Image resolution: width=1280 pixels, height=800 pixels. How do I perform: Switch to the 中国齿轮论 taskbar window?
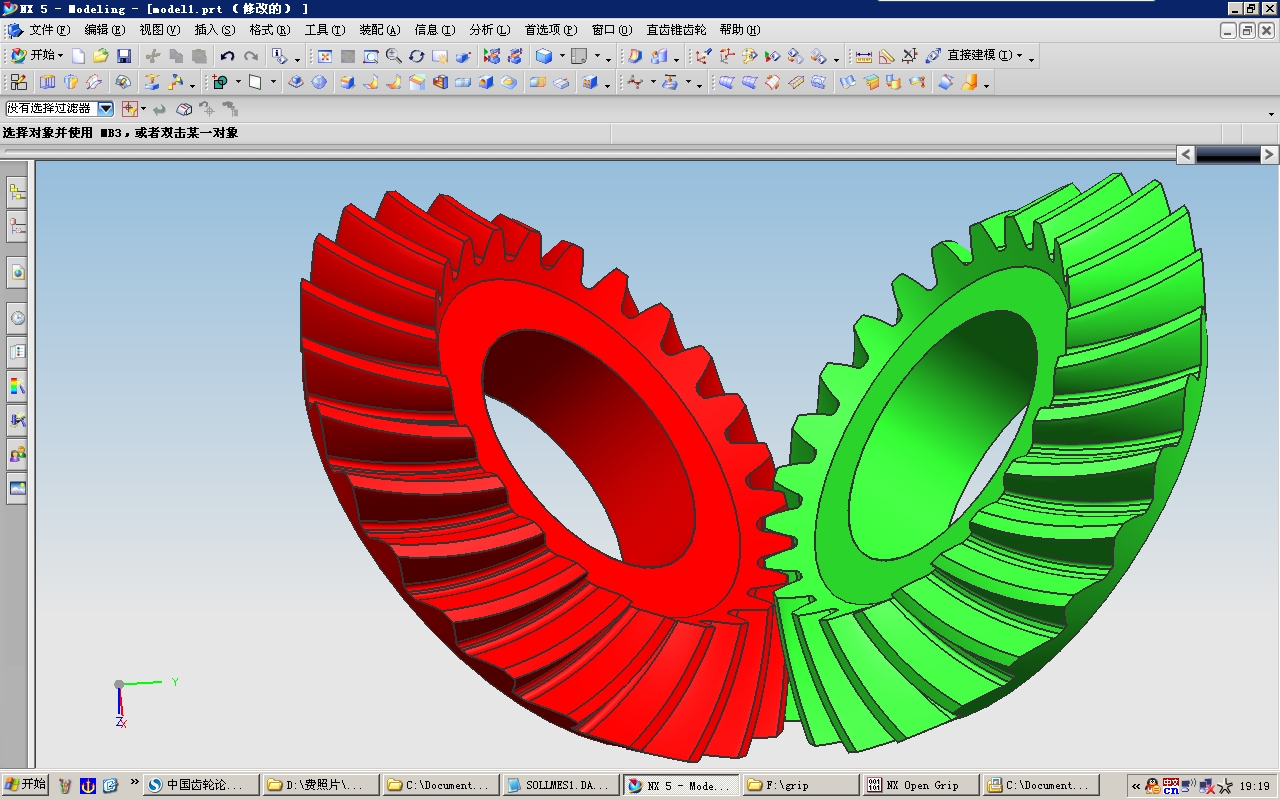tap(201, 785)
